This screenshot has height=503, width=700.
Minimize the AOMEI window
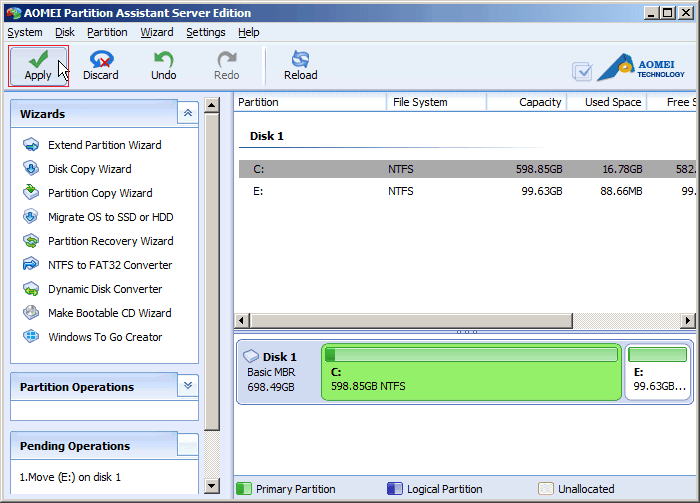[x=652, y=13]
